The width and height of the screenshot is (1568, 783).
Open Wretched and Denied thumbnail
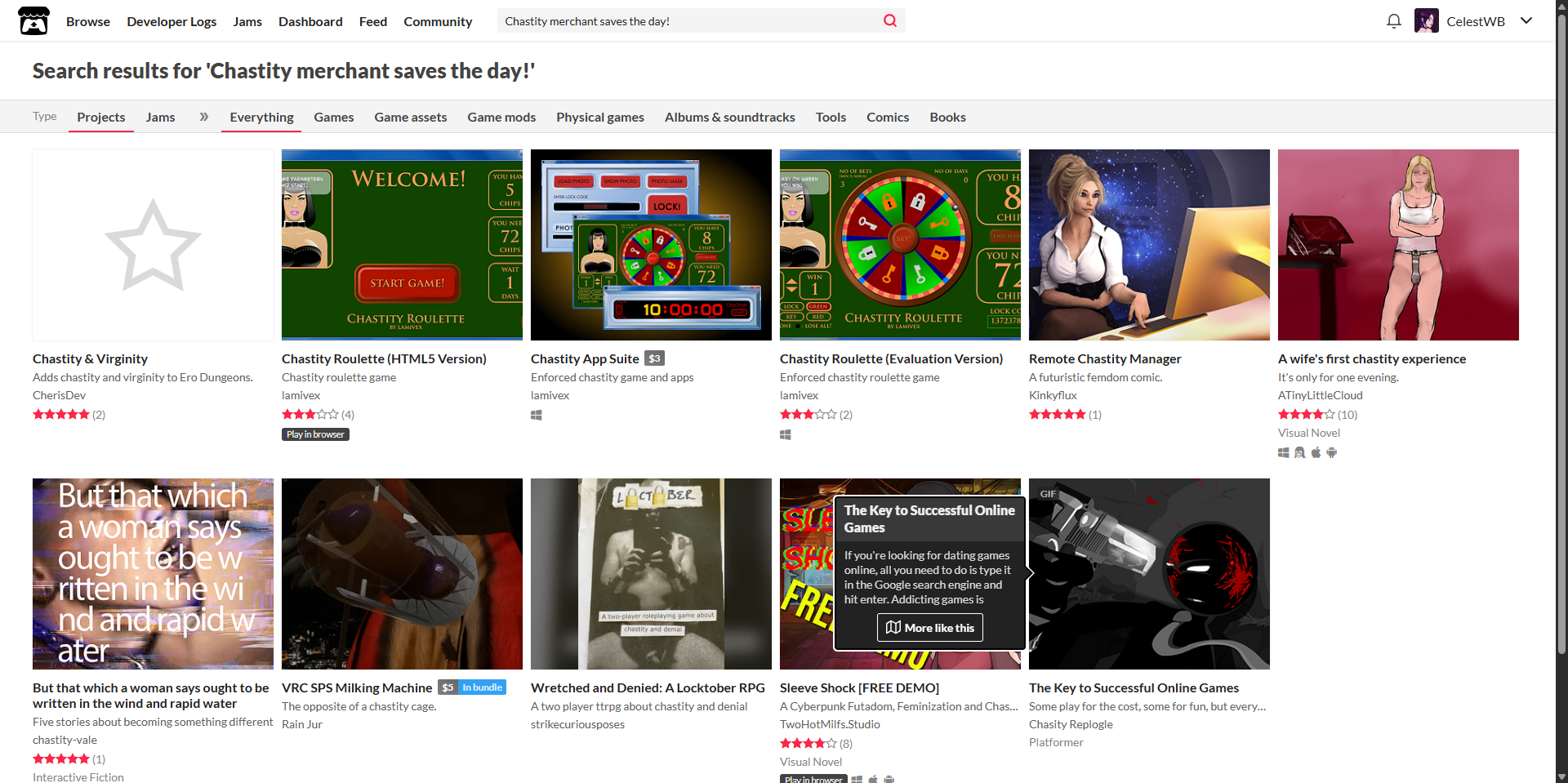point(651,574)
